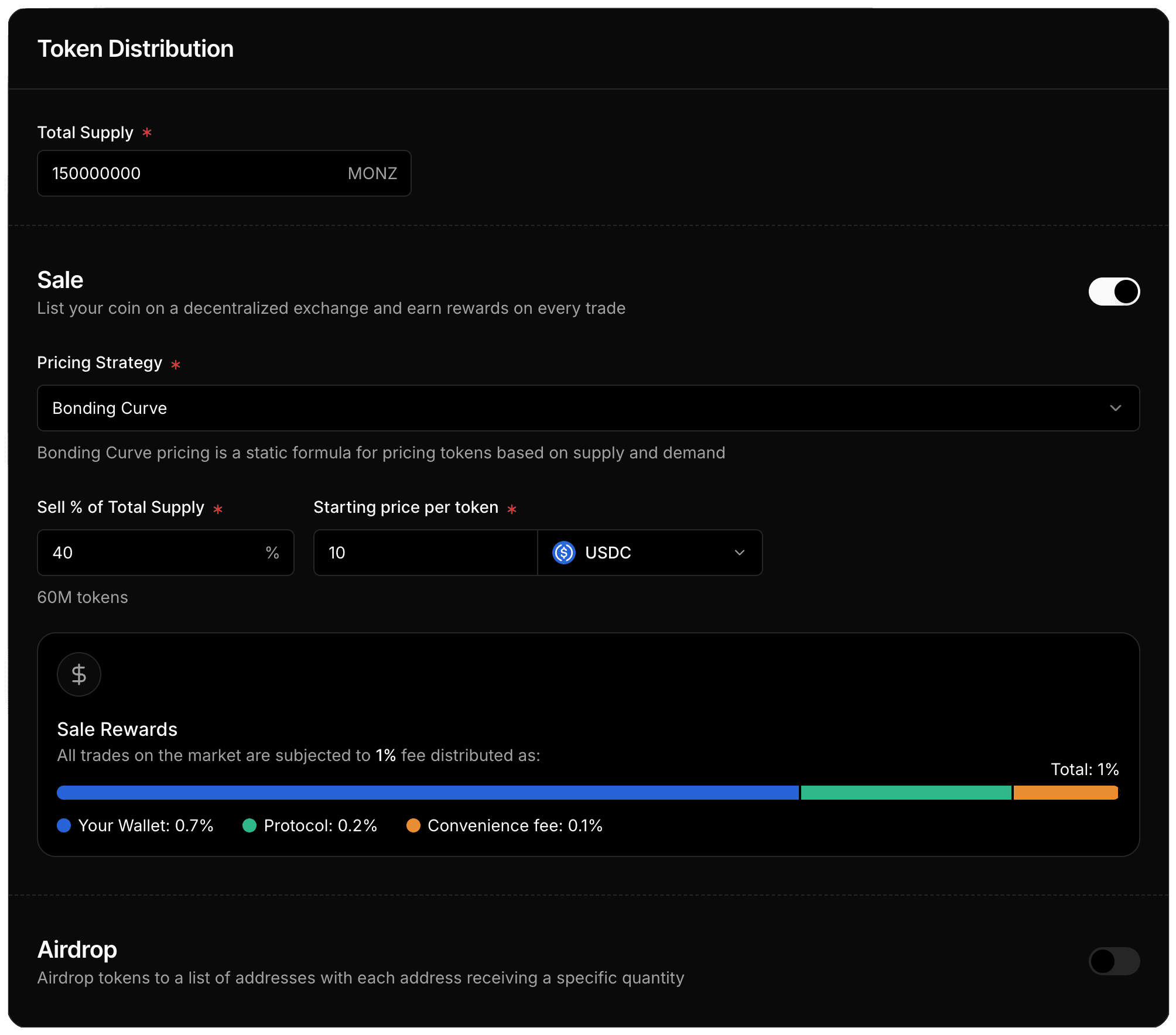Click the Token Distribution heading
Viewport: 1176px width, 1035px height.
click(x=135, y=49)
